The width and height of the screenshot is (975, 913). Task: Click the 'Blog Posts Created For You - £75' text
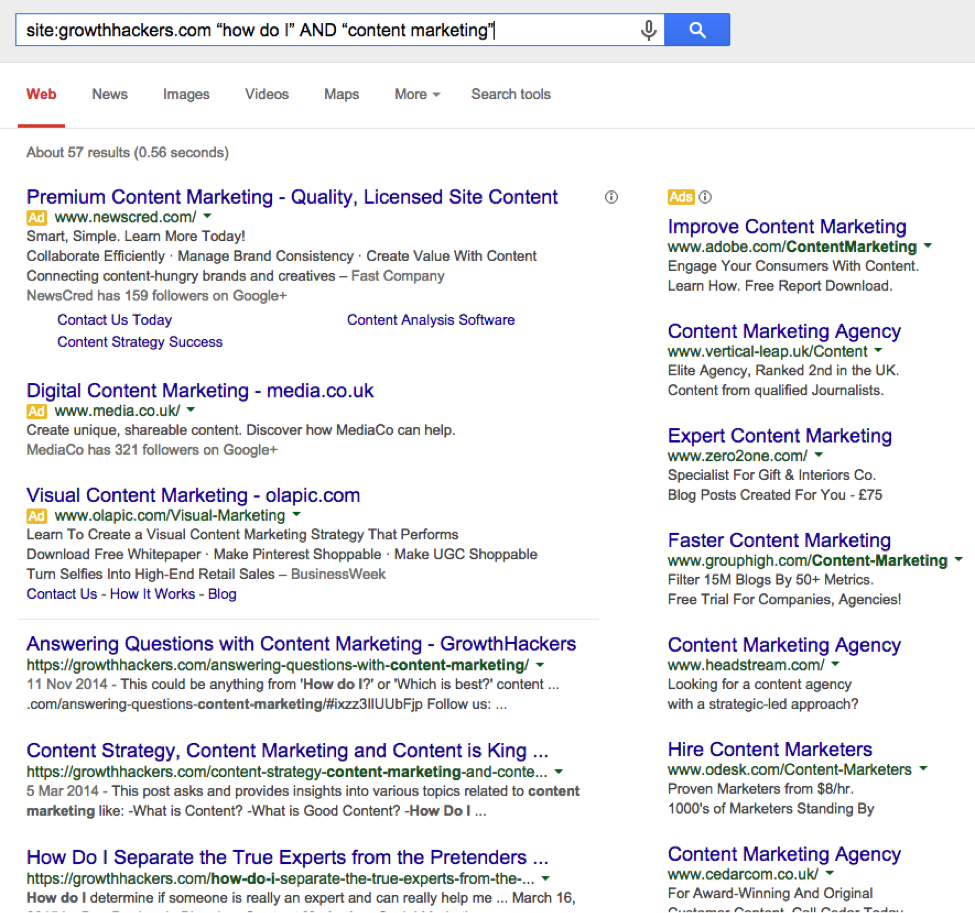tap(775, 495)
